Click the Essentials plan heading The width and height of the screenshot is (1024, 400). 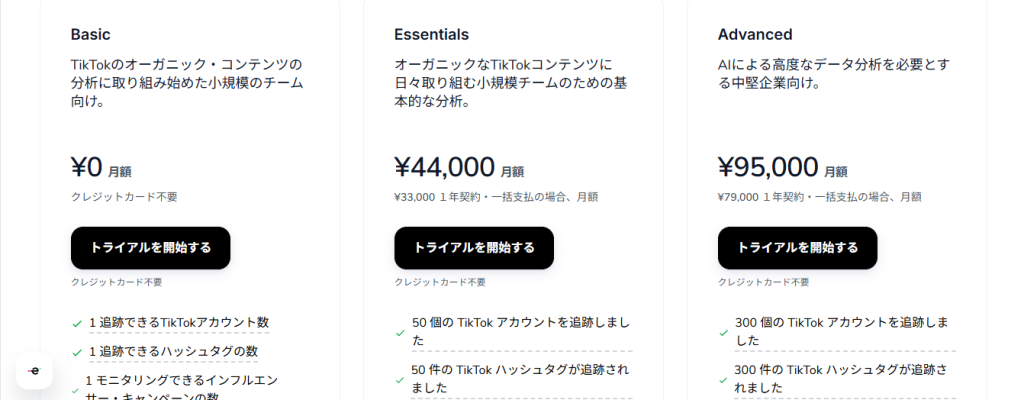(431, 34)
